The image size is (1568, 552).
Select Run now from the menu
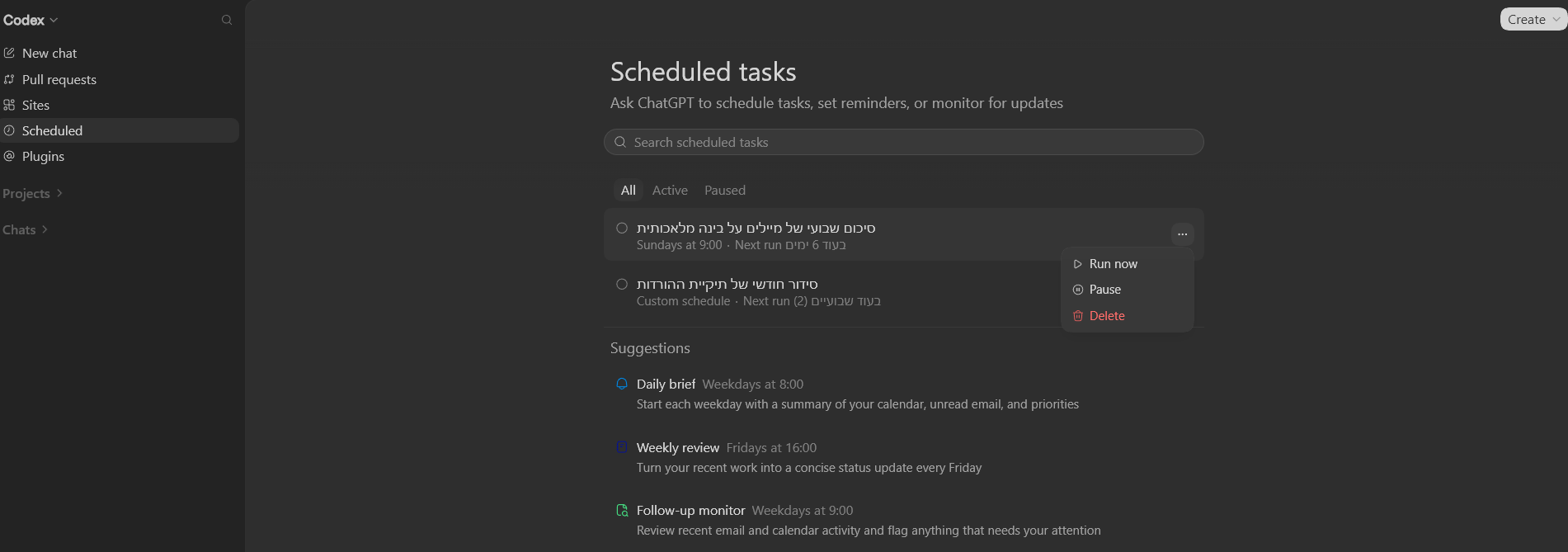click(1127, 264)
